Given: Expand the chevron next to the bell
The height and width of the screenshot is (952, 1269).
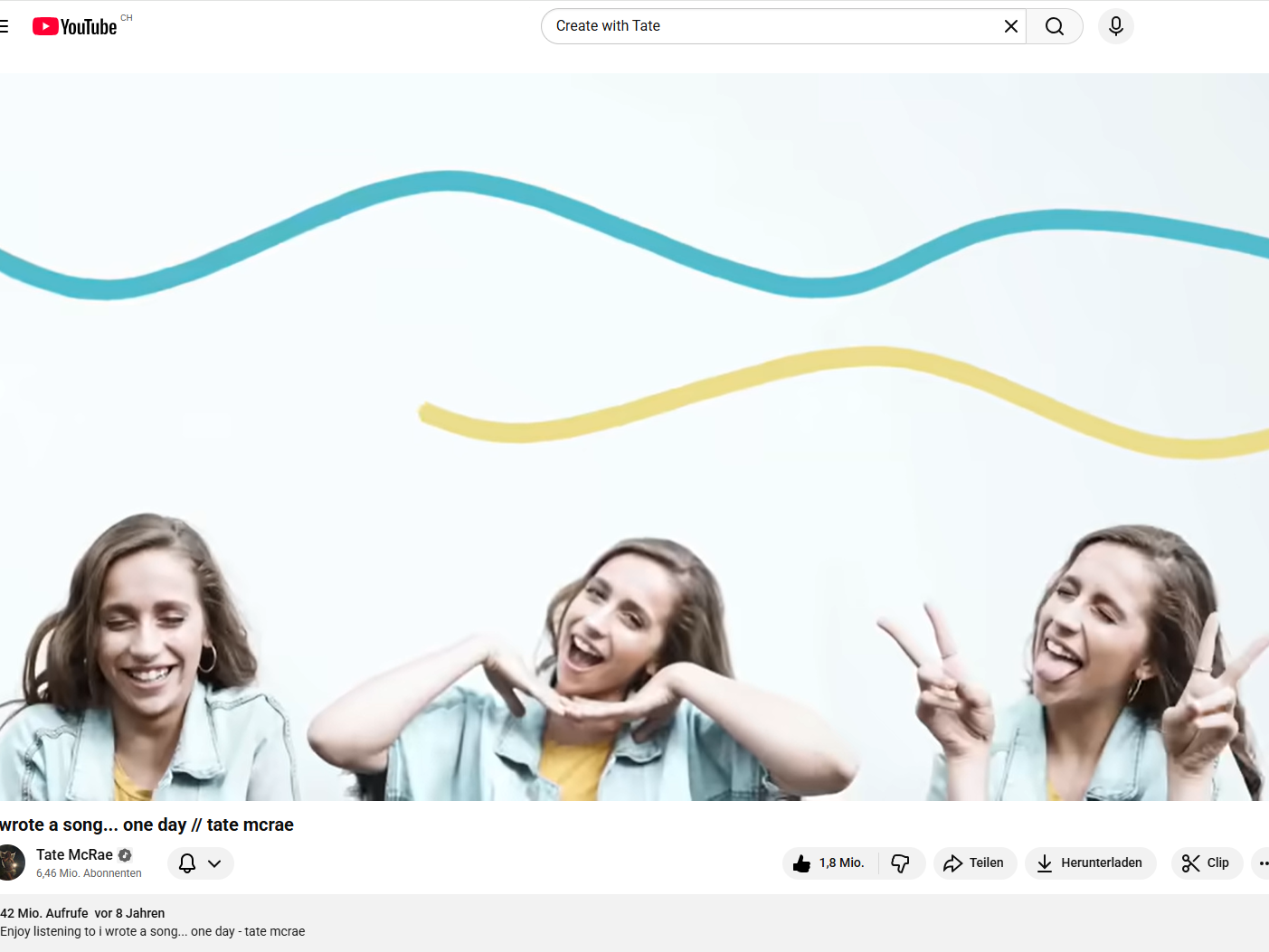Looking at the screenshot, I should point(214,863).
